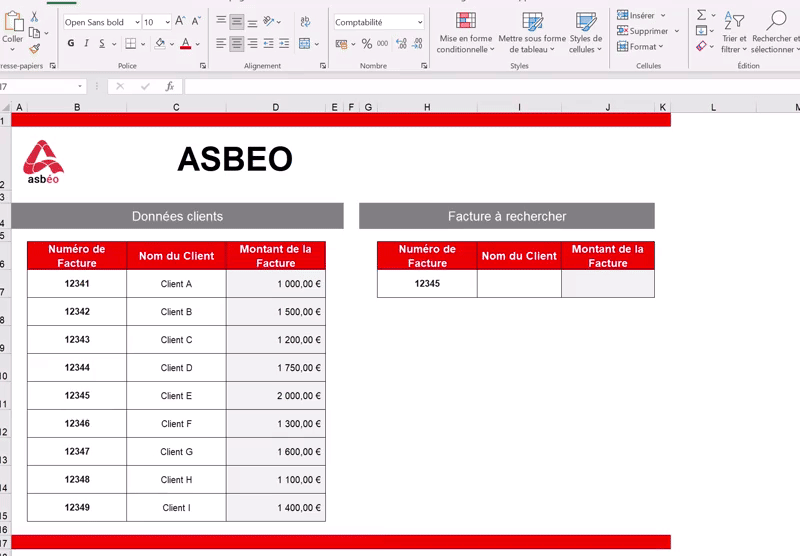Click the Fill down icon

(x=702, y=31)
